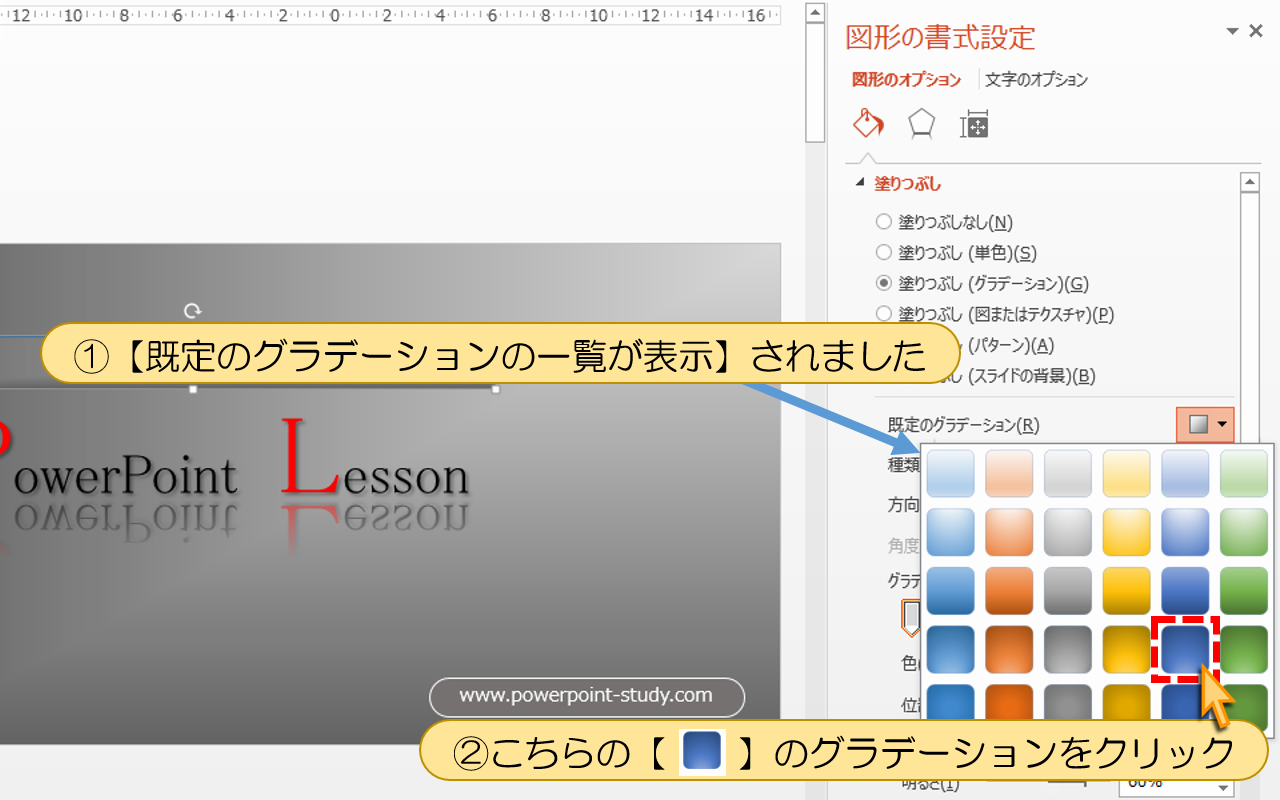Viewport: 1280px width, 800px height.
Task: Pick fourth-row orange radial gradient swatch
Action: [x=1009, y=650]
